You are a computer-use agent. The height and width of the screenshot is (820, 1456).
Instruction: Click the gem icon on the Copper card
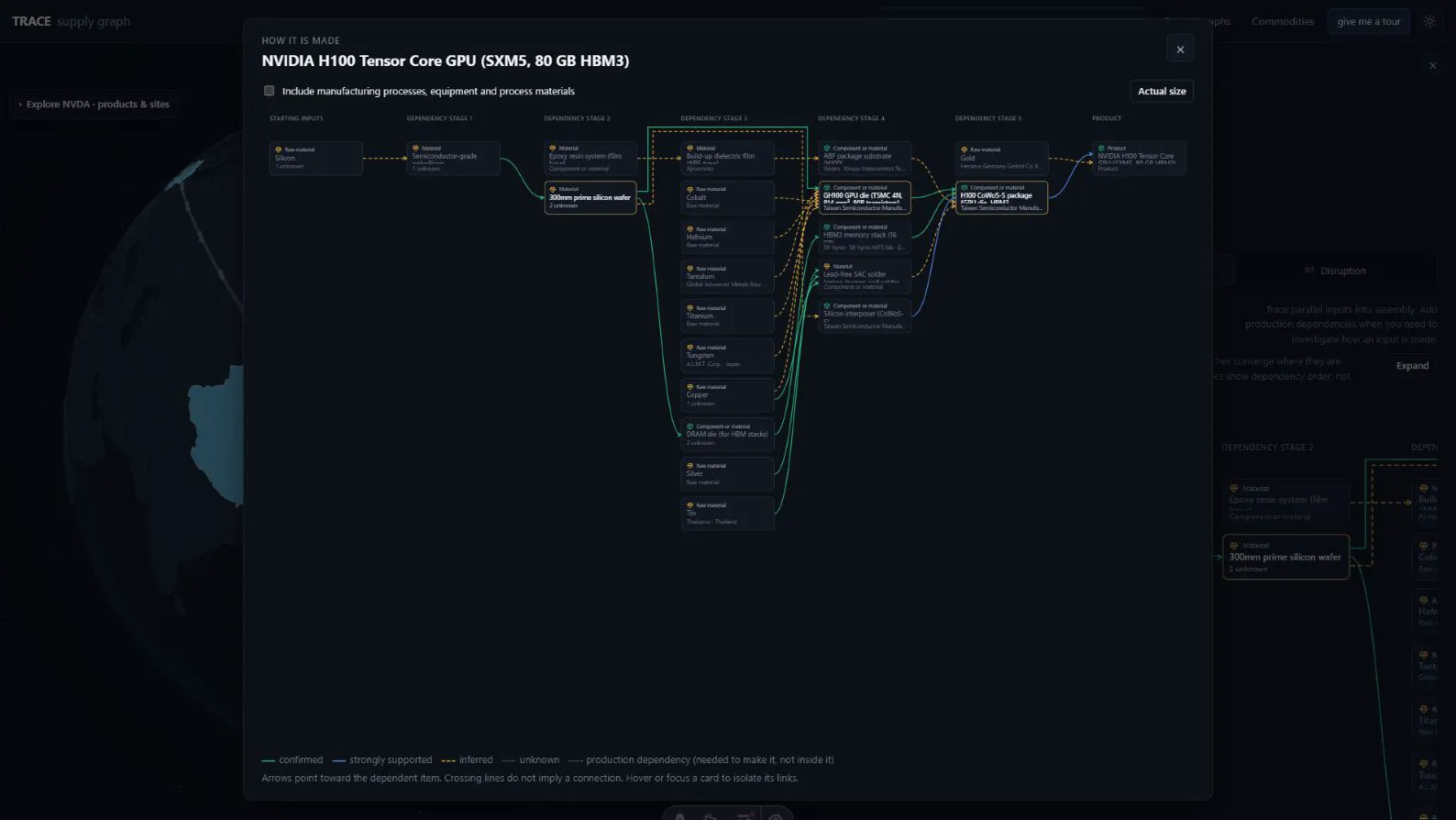690,386
